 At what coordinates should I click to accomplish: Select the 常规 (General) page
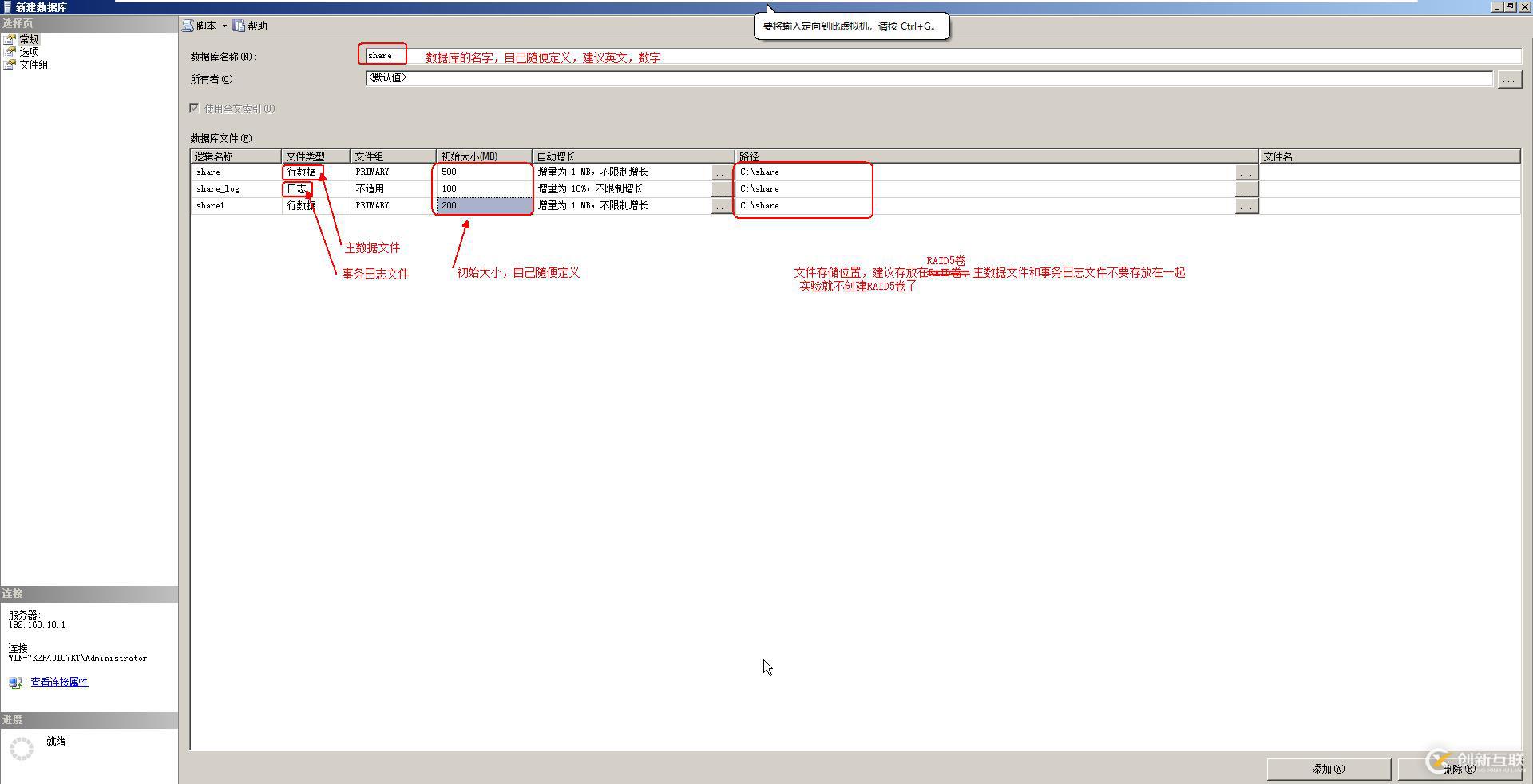click(29, 39)
